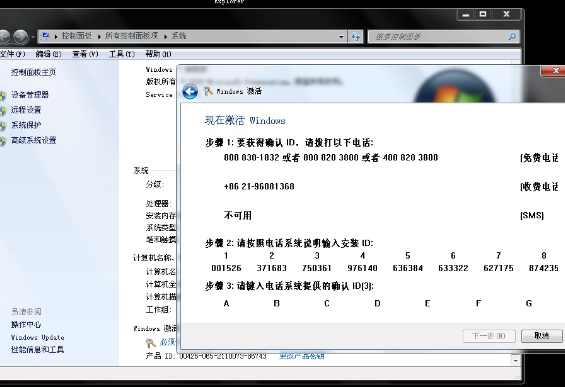Click the Windows Activation key icon in dialog header
The image size is (565, 387).
208,91
